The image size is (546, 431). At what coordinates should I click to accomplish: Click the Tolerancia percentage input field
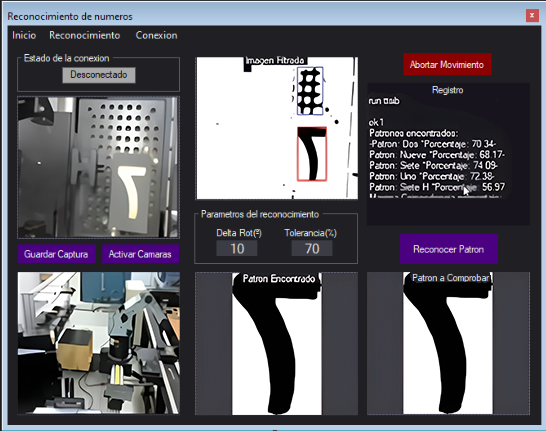[x=312, y=249]
